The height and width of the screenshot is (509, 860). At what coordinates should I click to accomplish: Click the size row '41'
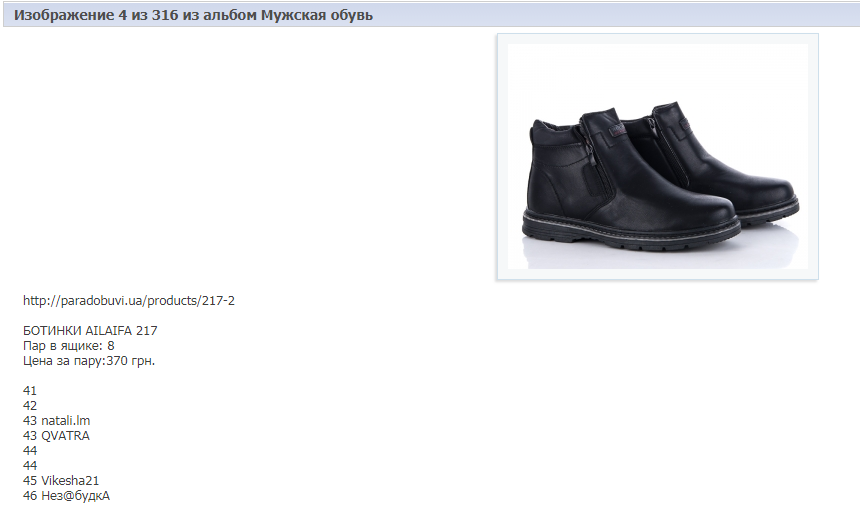(30, 391)
